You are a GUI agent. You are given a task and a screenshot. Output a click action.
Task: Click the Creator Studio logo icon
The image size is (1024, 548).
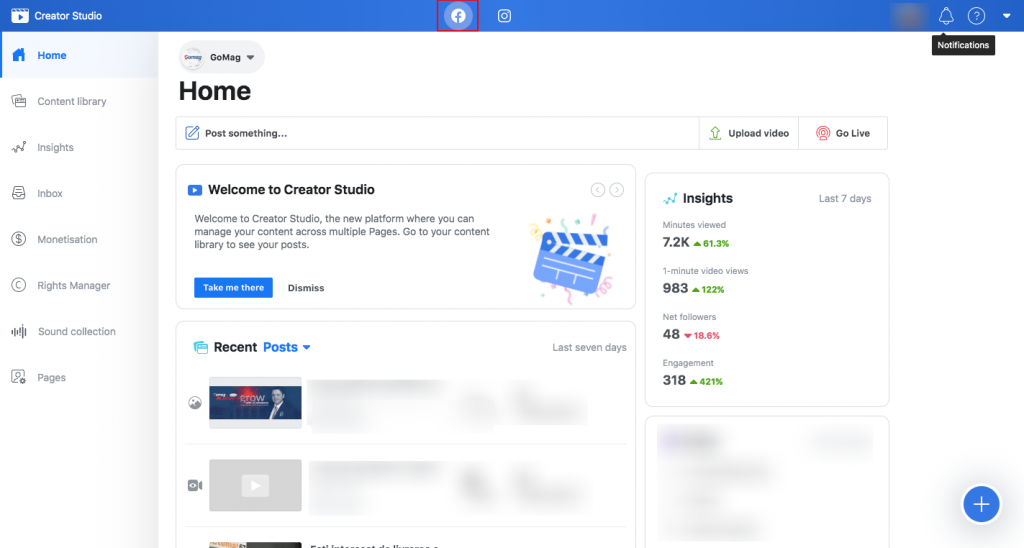coord(20,16)
